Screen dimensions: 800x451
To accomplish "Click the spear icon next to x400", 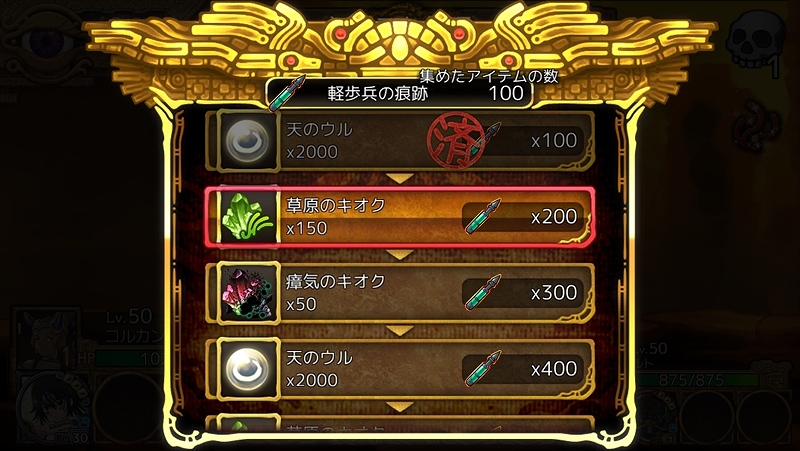I will click(482, 368).
